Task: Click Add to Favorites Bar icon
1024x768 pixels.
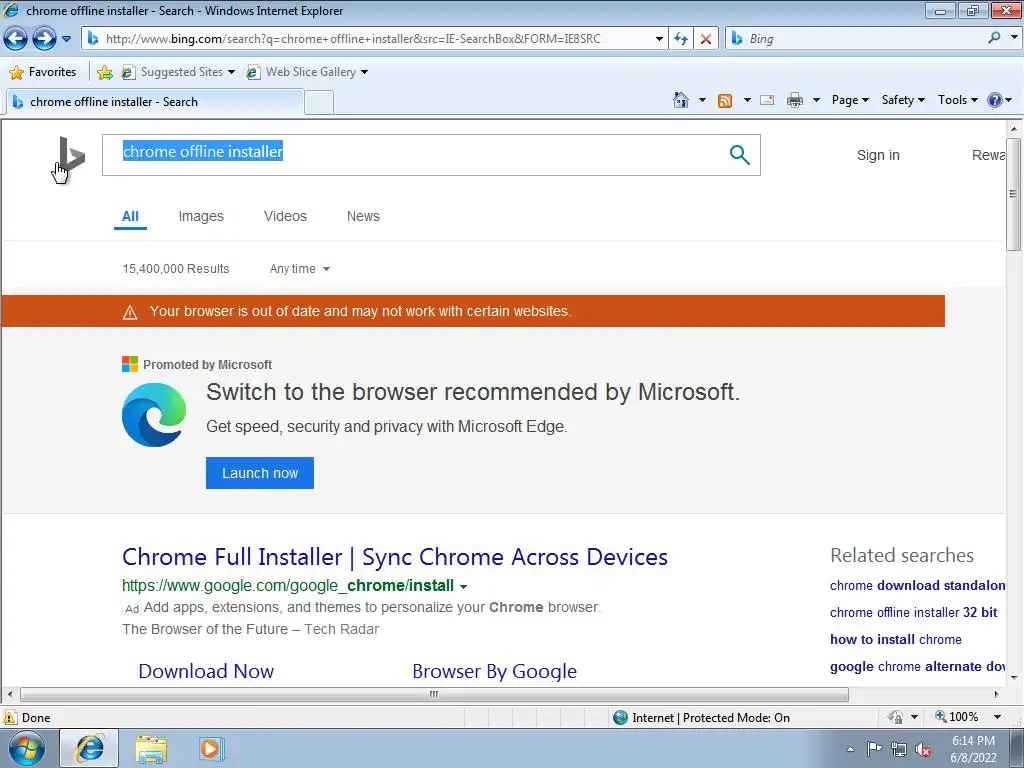Action: 104,72
